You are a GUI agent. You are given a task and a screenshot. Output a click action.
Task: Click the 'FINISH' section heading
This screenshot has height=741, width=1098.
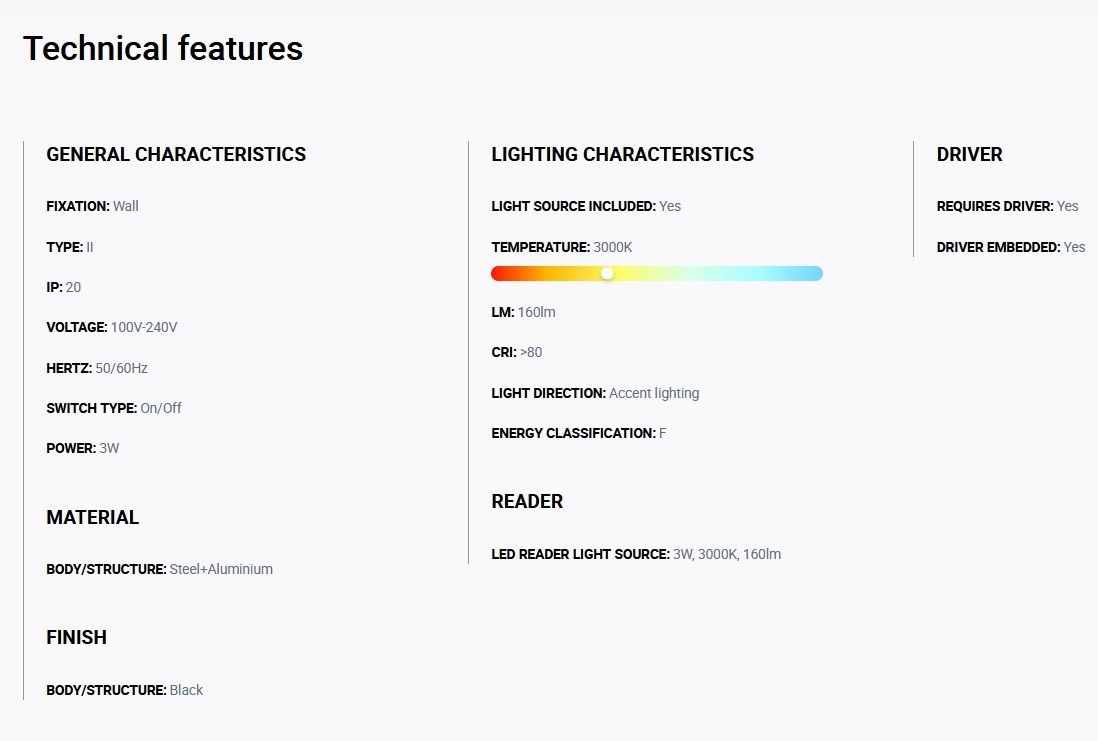76,637
